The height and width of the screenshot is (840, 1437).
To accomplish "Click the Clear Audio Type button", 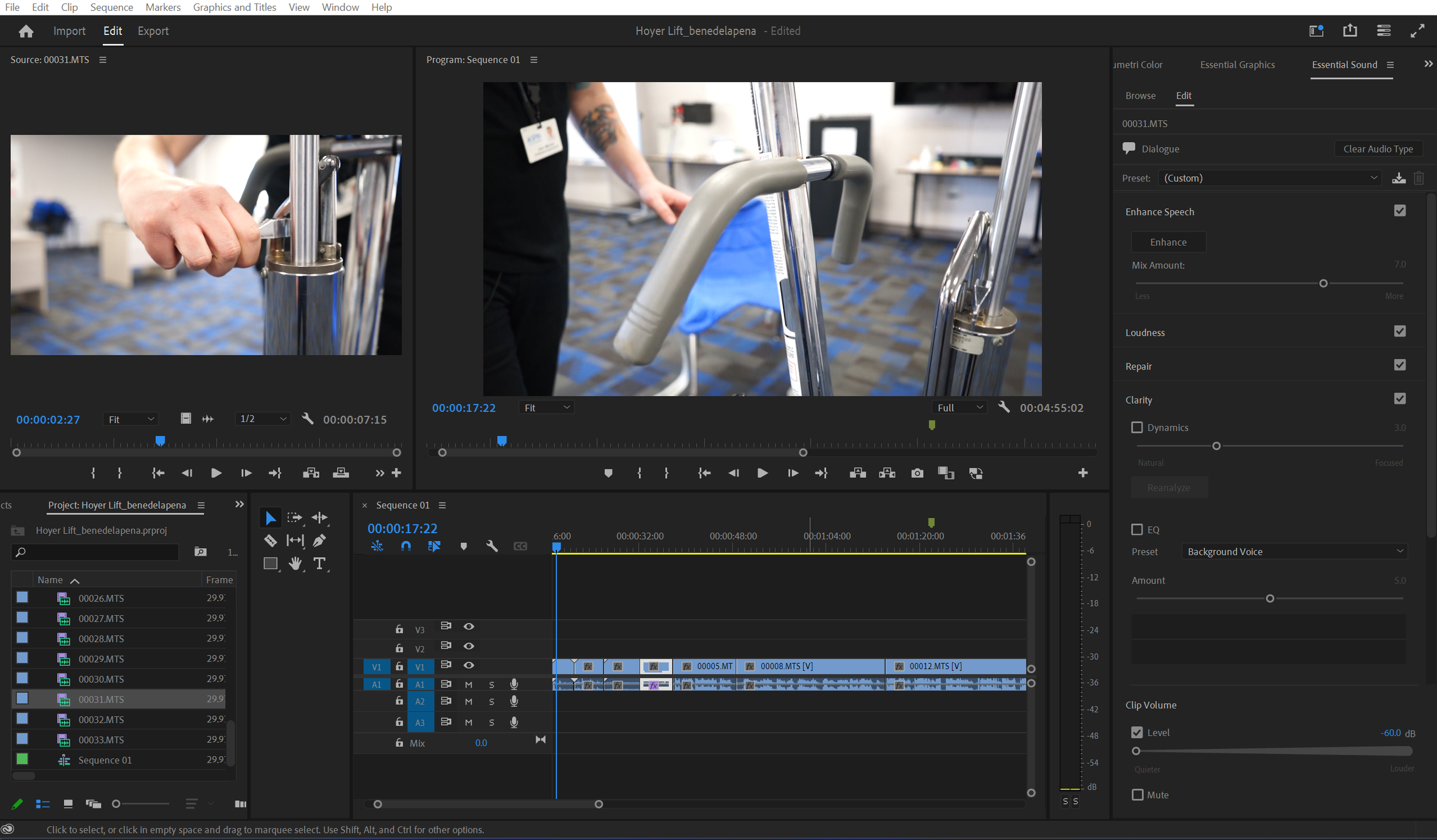I will pos(1377,149).
